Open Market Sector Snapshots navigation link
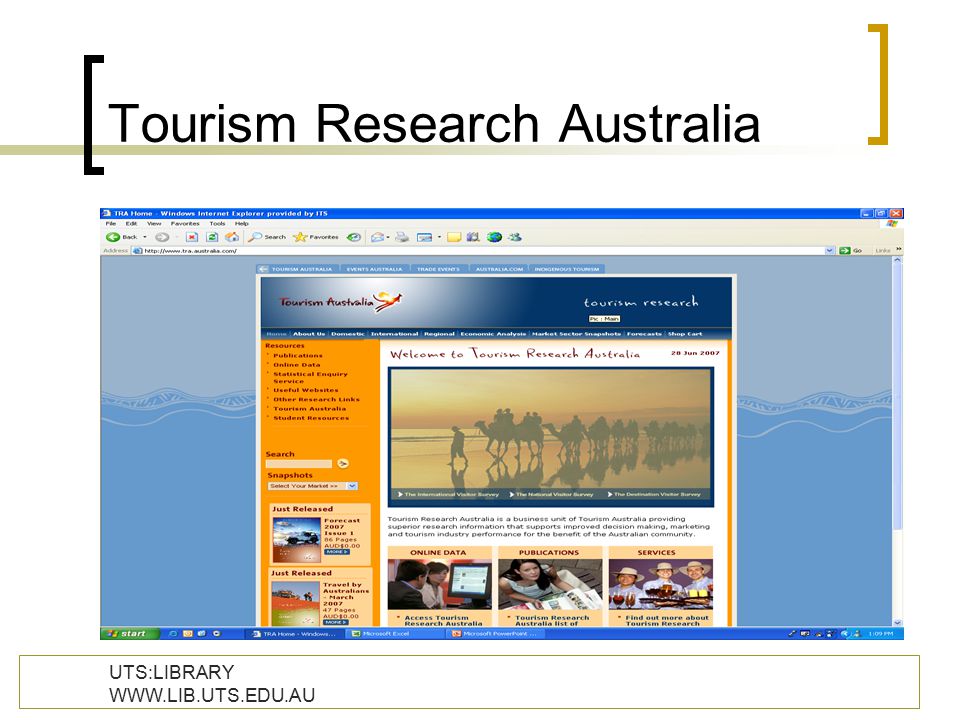 pyautogui.click(x=576, y=334)
